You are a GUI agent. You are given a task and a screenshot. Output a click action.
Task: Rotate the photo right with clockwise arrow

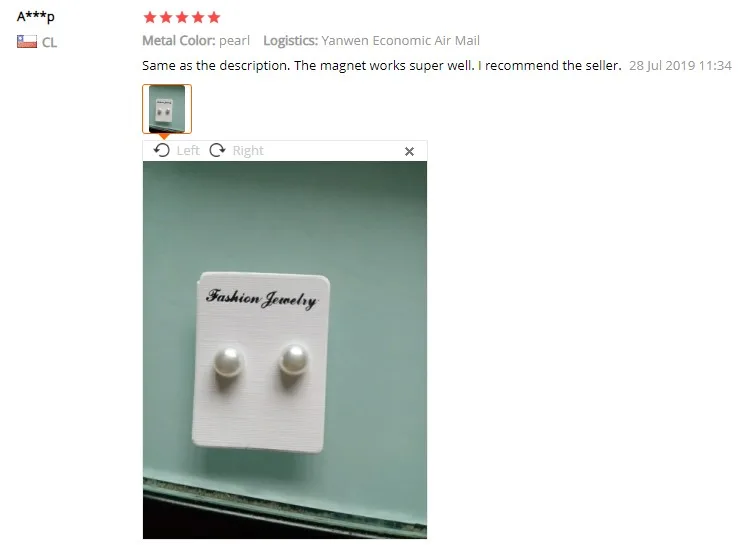[x=217, y=150]
